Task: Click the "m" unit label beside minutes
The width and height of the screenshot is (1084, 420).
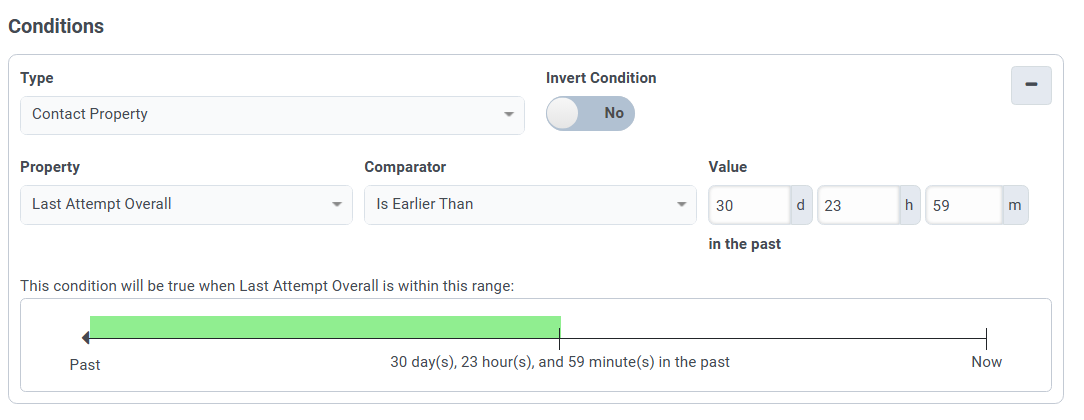Action: [1015, 205]
